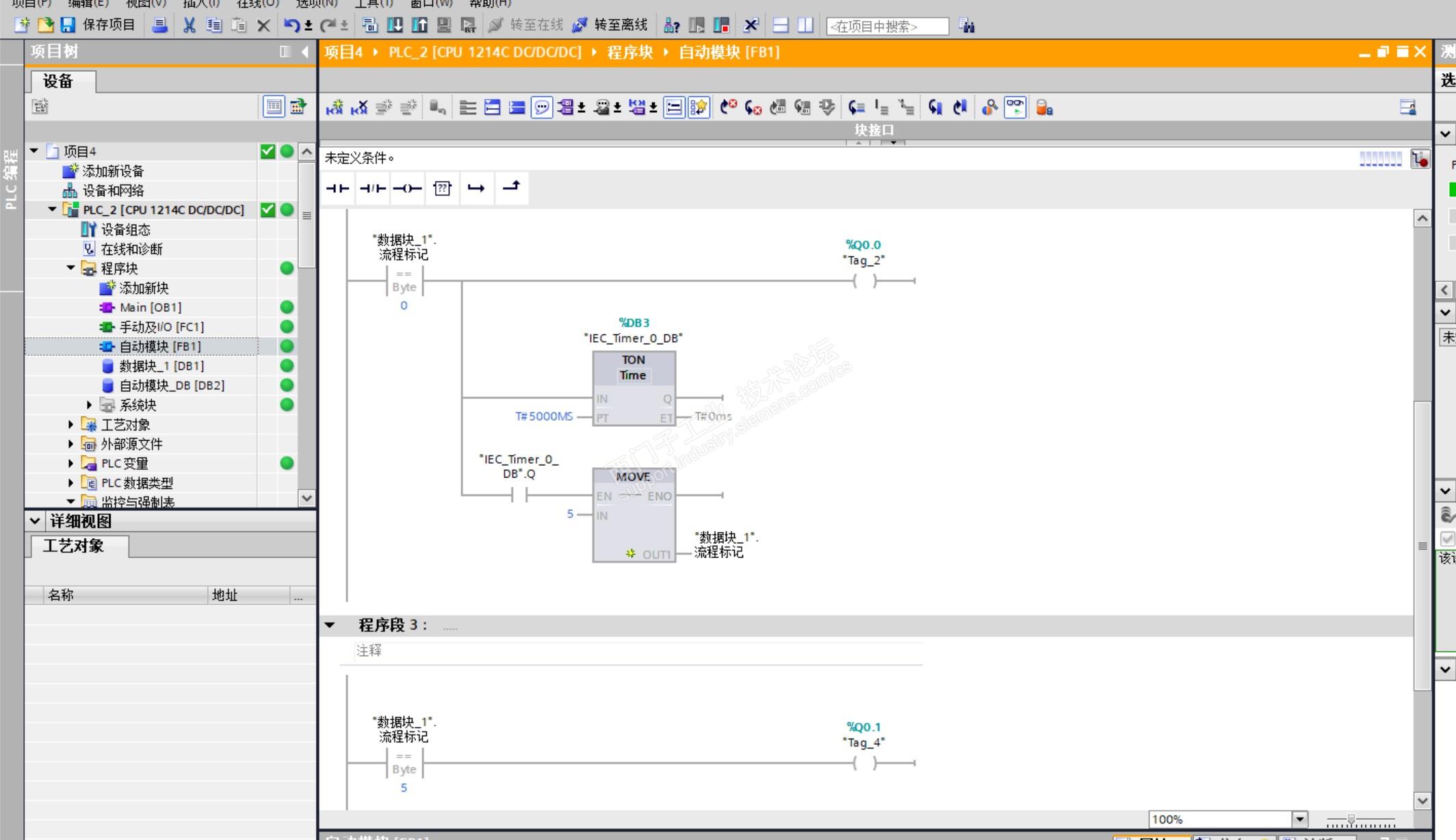Select the 设备 tab in project tree
1456x840 pixels.
(x=59, y=81)
